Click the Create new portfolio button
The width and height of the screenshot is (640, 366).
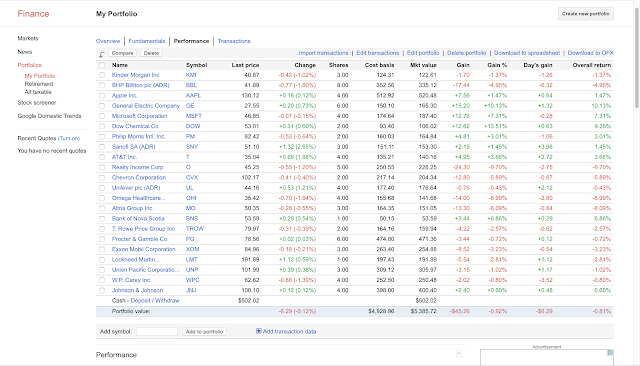click(586, 14)
